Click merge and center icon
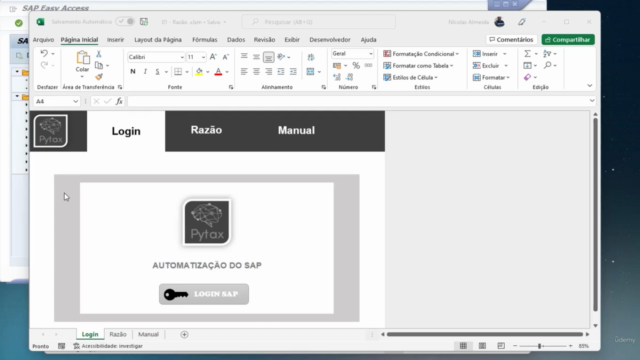The height and width of the screenshot is (360, 640). (x=311, y=72)
